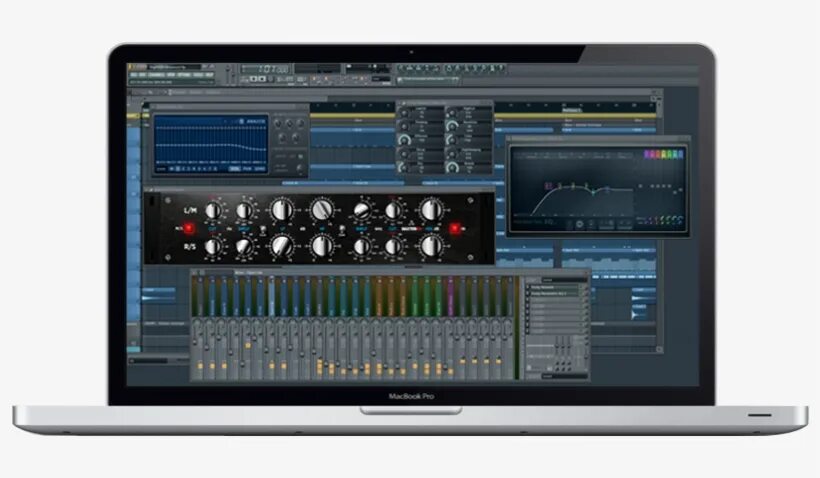The image size is (820, 478).
Task: Select the purple band 1 token in Parametric EQ
Action: (x=549, y=186)
